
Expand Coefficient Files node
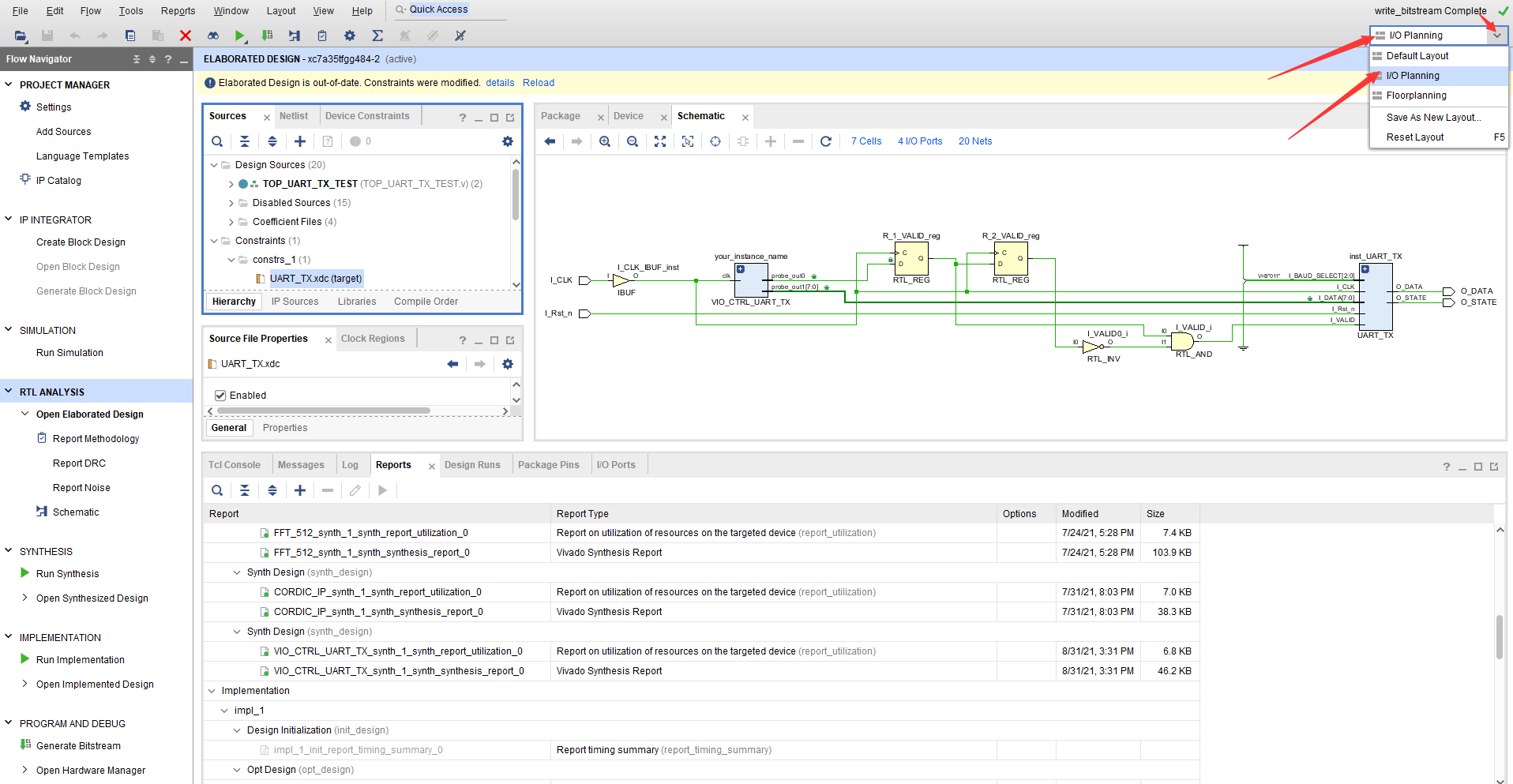tap(231, 222)
